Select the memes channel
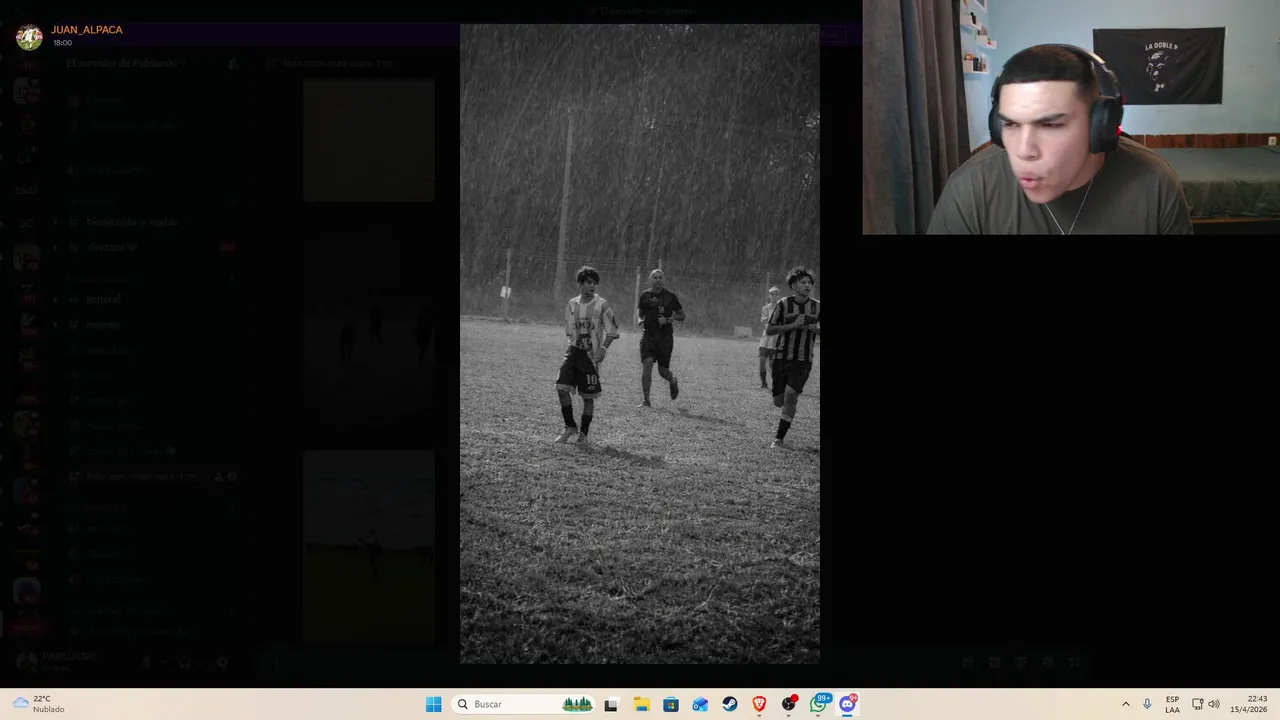The image size is (1280, 720). (152, 325)
